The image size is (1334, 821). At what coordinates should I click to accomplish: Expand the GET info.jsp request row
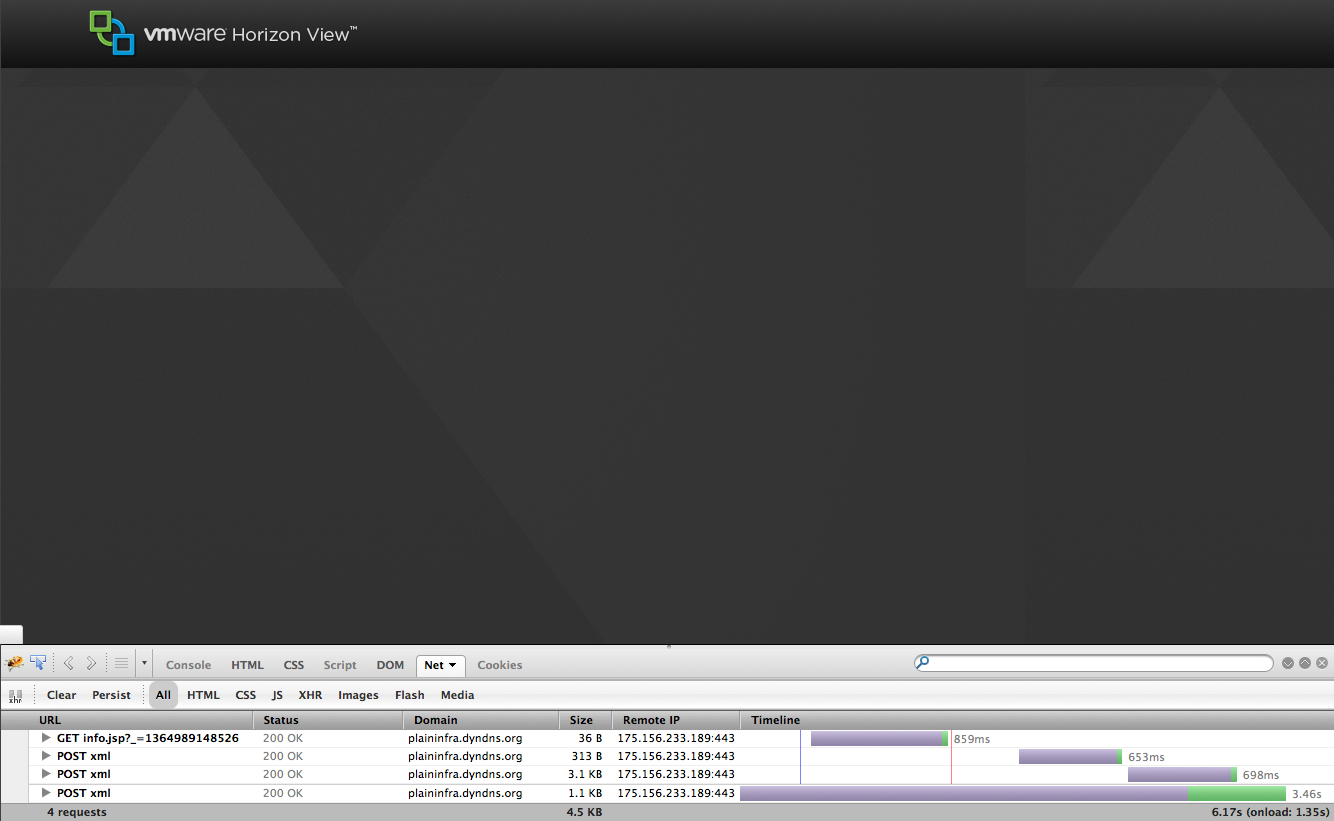coord(45,738)
